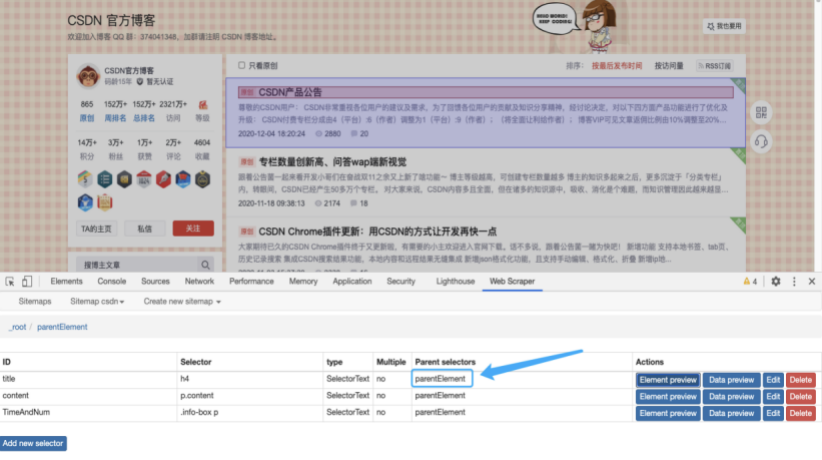Click the inspect element cursor icon
The height and width of the screenshot is (460, 822).
(x=9, y=282)
